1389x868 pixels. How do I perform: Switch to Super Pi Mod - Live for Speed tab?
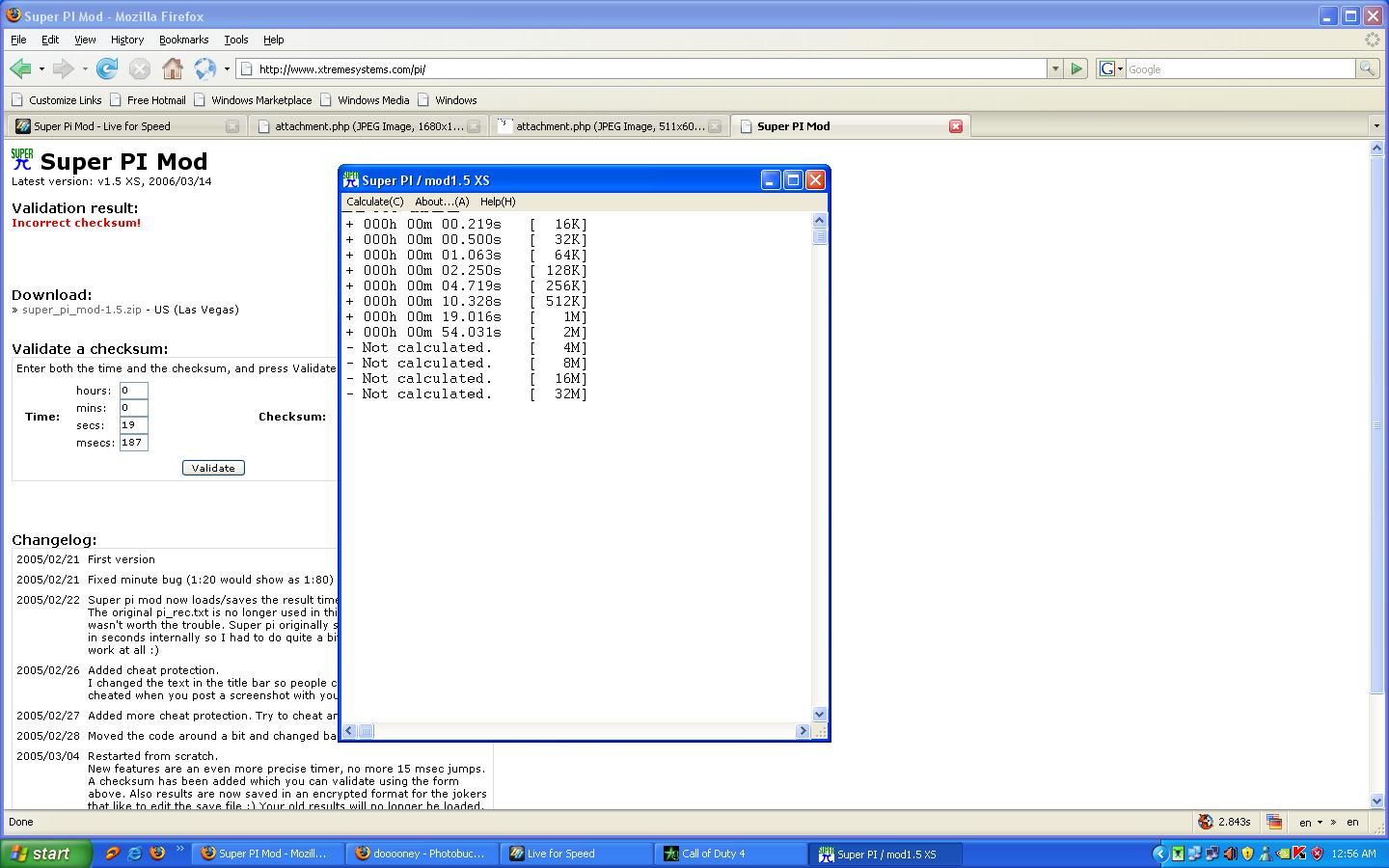[125, 126]
